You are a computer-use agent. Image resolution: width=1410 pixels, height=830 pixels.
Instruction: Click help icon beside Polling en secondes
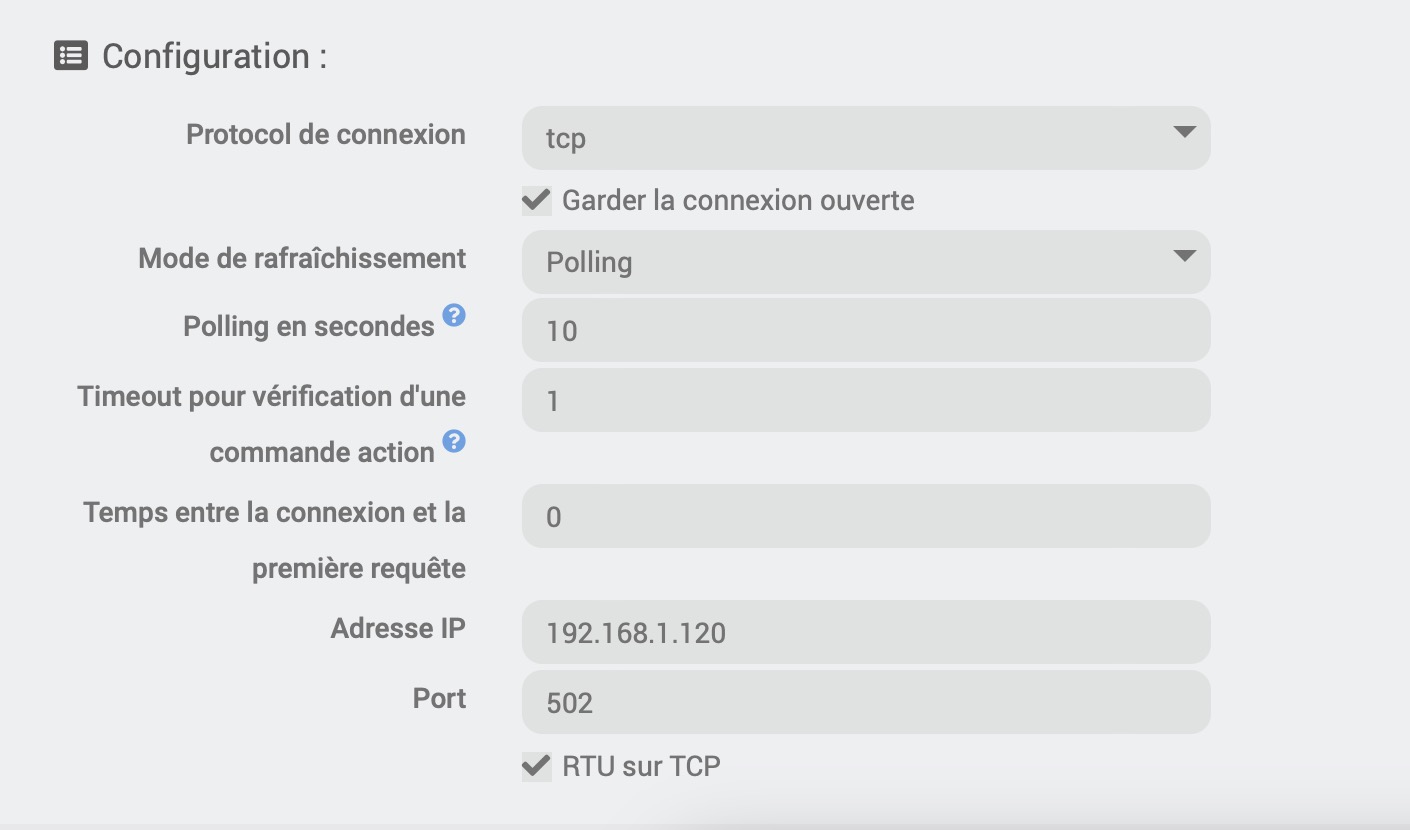pos(454,316)
